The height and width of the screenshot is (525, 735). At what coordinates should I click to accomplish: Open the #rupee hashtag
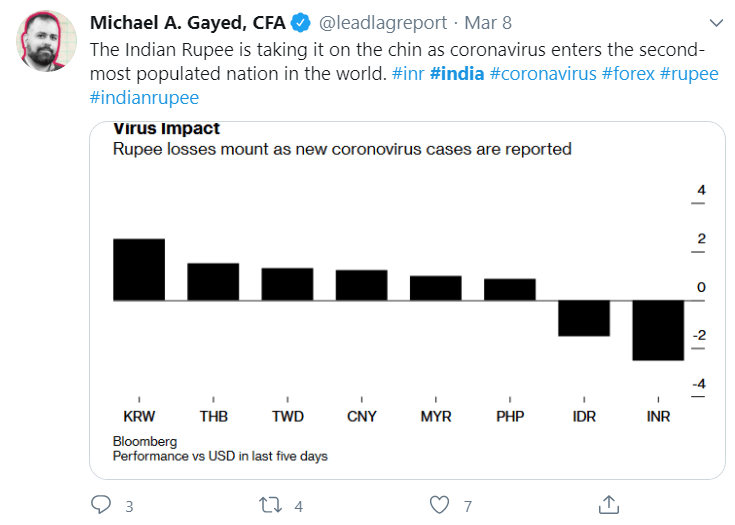click(x=689, y=75)
